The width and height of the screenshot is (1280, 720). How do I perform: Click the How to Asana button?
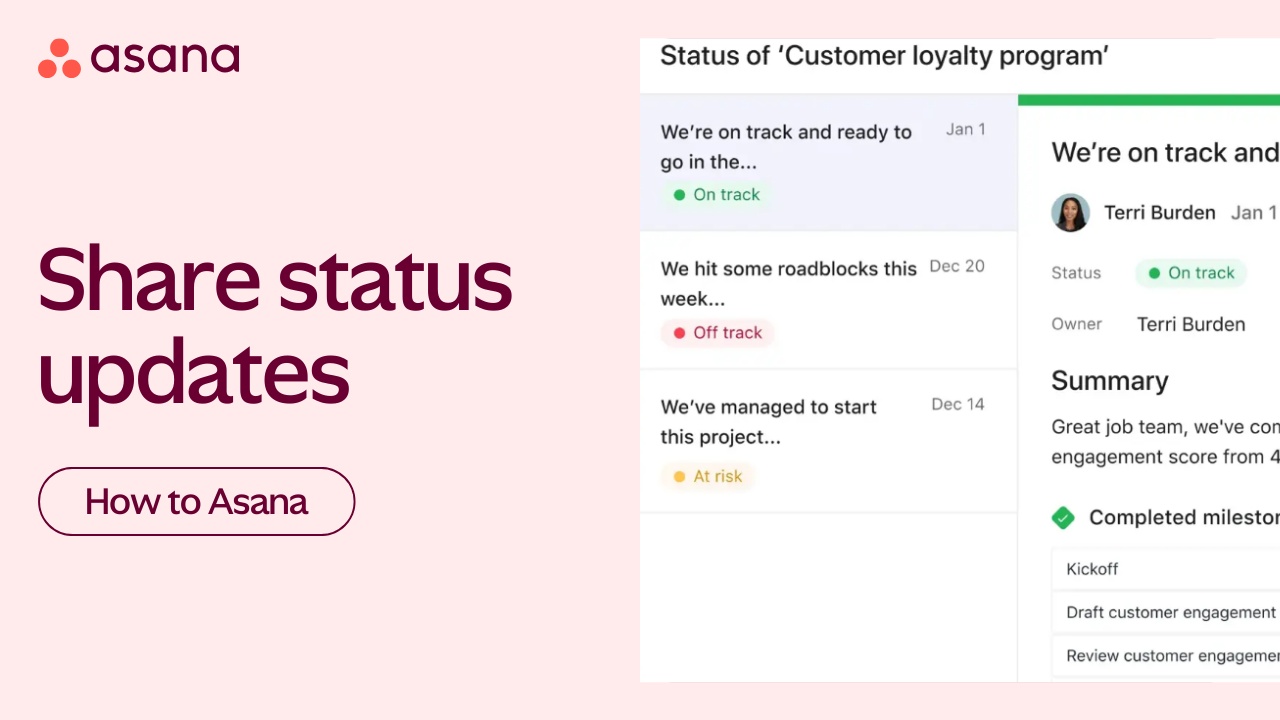(x=196, y=501)
